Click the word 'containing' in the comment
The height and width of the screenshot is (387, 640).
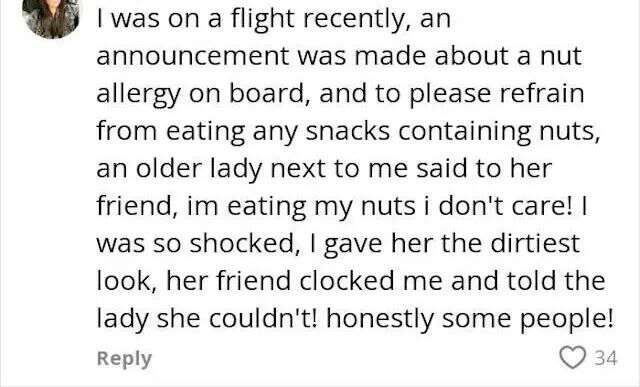(465, 133)
